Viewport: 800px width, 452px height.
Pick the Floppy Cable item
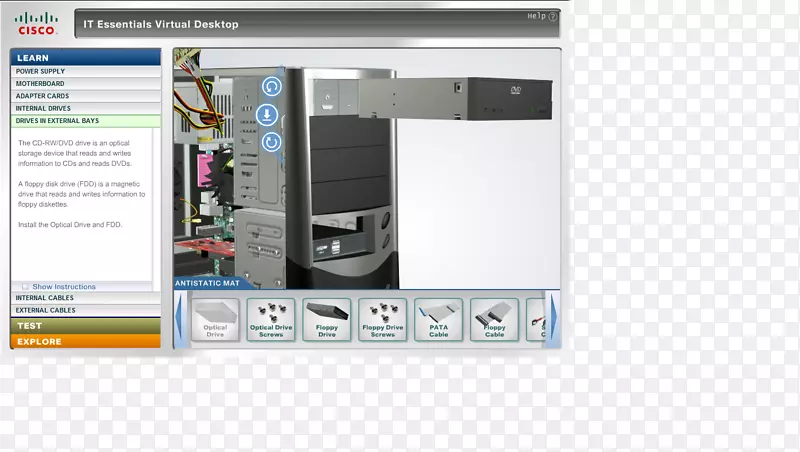point(495,319)
